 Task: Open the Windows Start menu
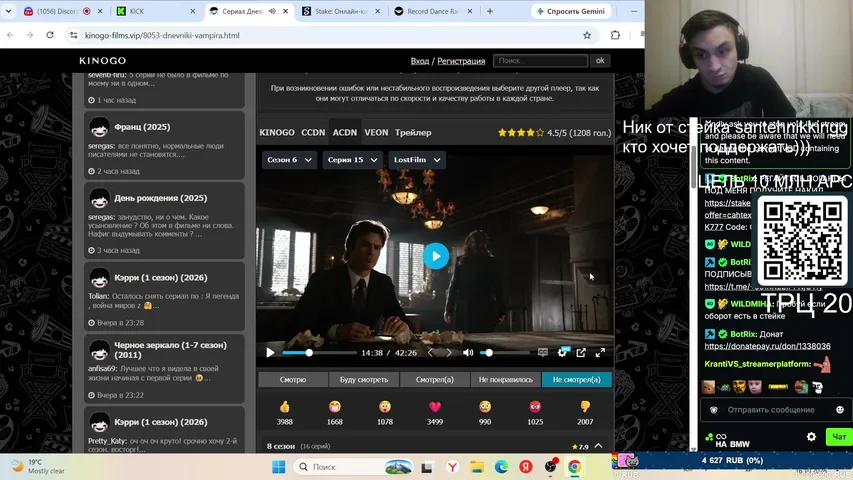point(279,467)
